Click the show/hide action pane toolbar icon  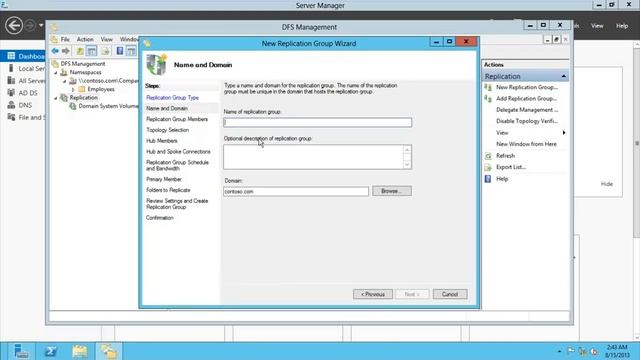pyautogui.click(x=131, y=51)
